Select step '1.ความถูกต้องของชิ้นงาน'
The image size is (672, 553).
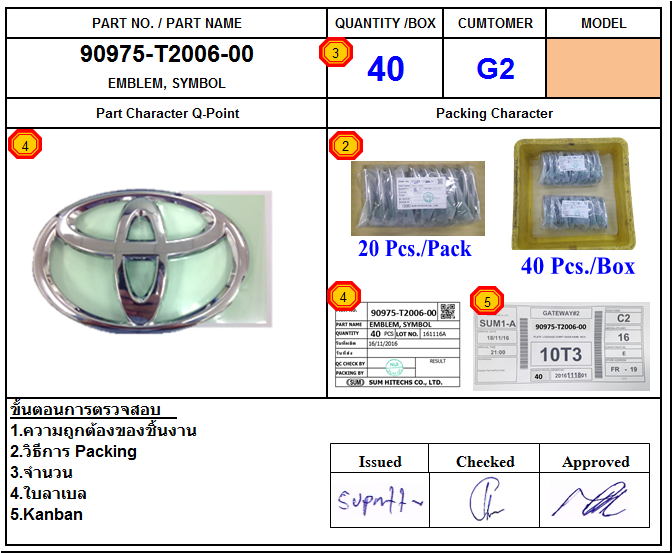tap(103, 430)
